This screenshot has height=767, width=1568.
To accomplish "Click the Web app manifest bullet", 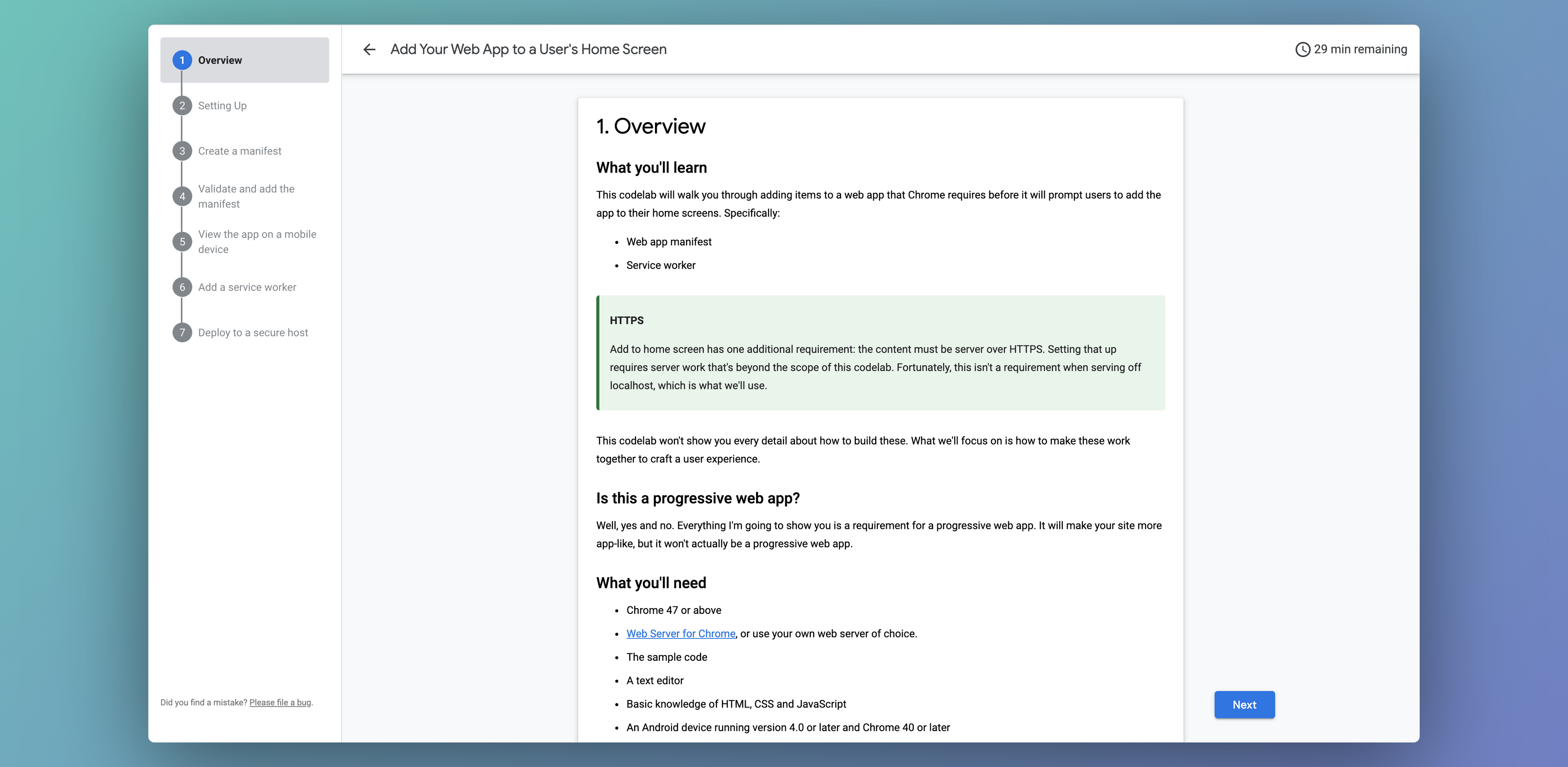I will pyautogui.click(x=669, y=242).
